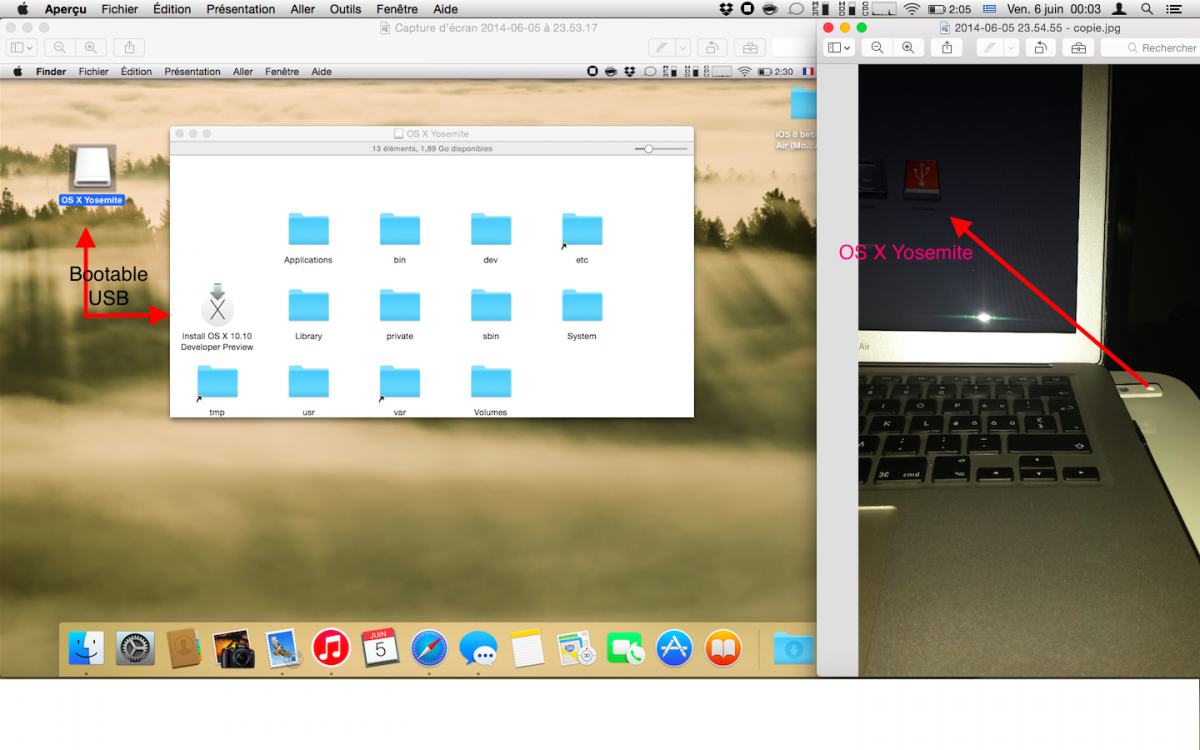
Task: Open the Présentation menu in Aperçu menu bar
Action: (x=240, y=9)
